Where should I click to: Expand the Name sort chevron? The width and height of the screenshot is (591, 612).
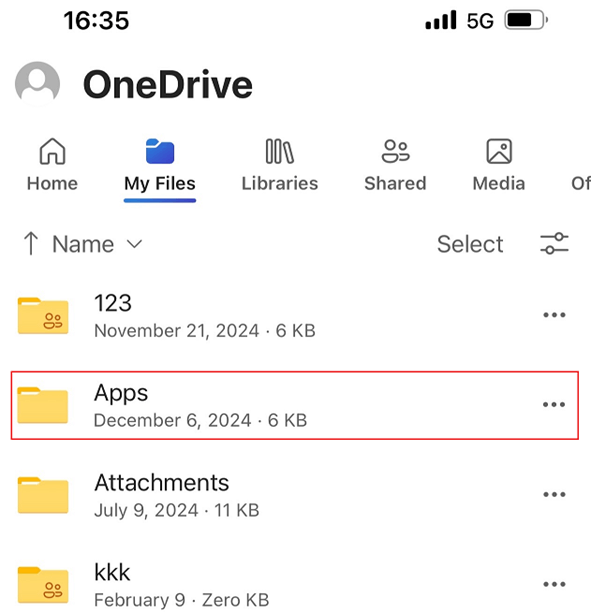pos(134,244)
